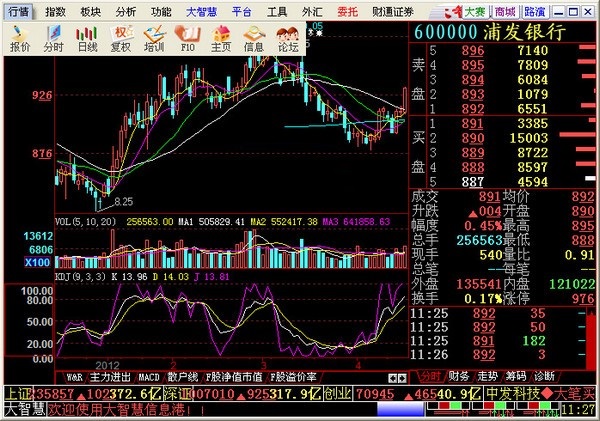Click the 11:26 trade tick row

[x=497, y=355]
